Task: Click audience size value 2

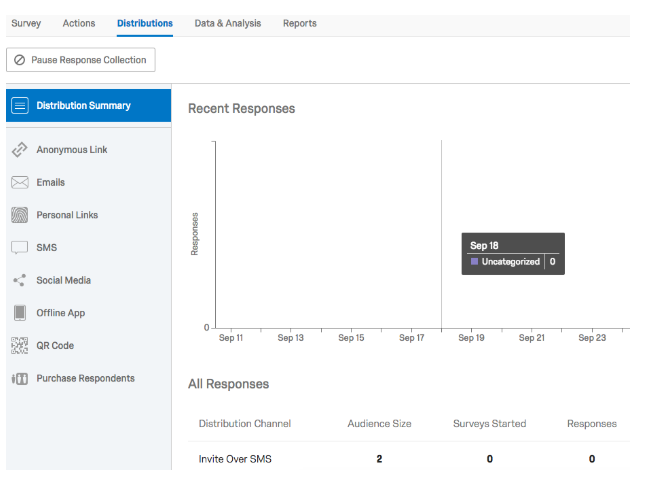Action: [379, 459]
